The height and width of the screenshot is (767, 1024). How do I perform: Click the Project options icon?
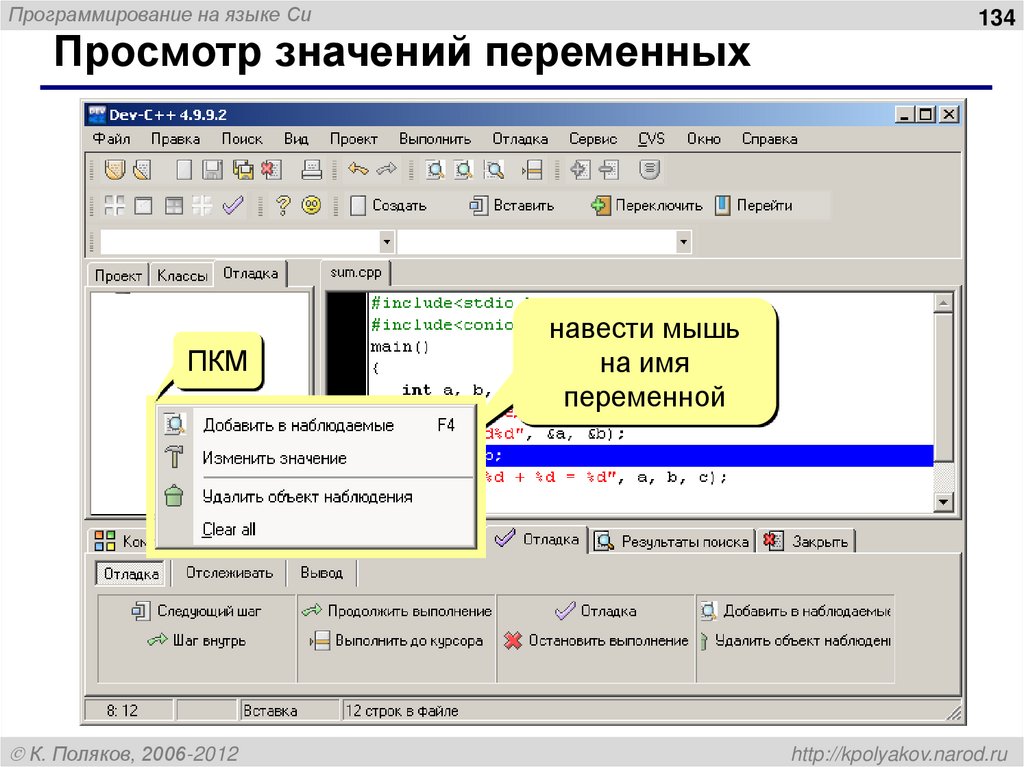(x=649, y=170)
